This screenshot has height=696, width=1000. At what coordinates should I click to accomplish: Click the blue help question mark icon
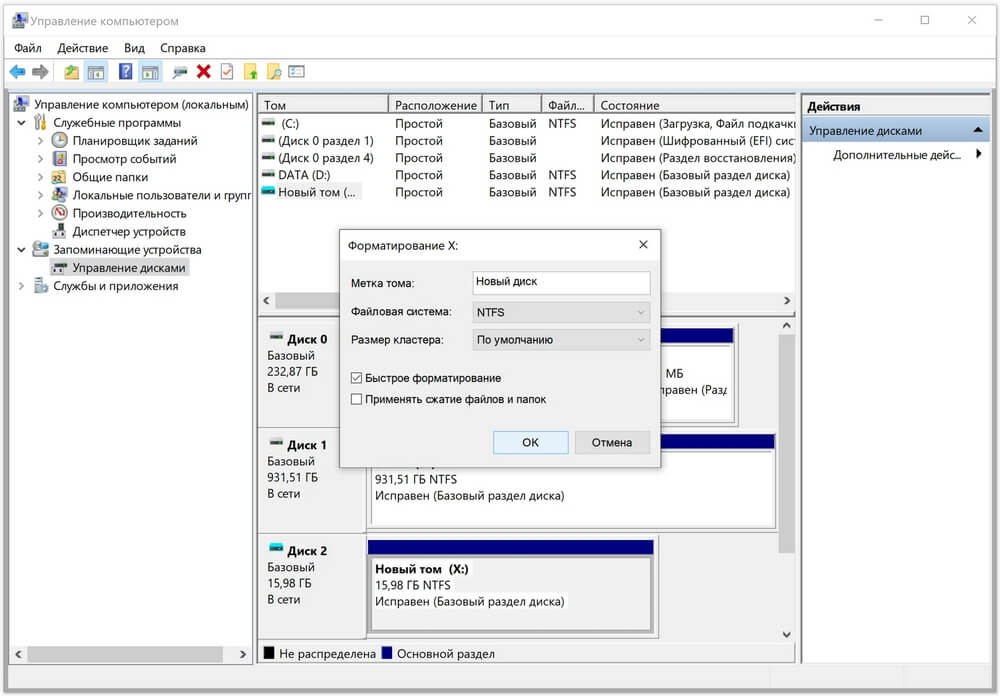(x=125, y=72)
